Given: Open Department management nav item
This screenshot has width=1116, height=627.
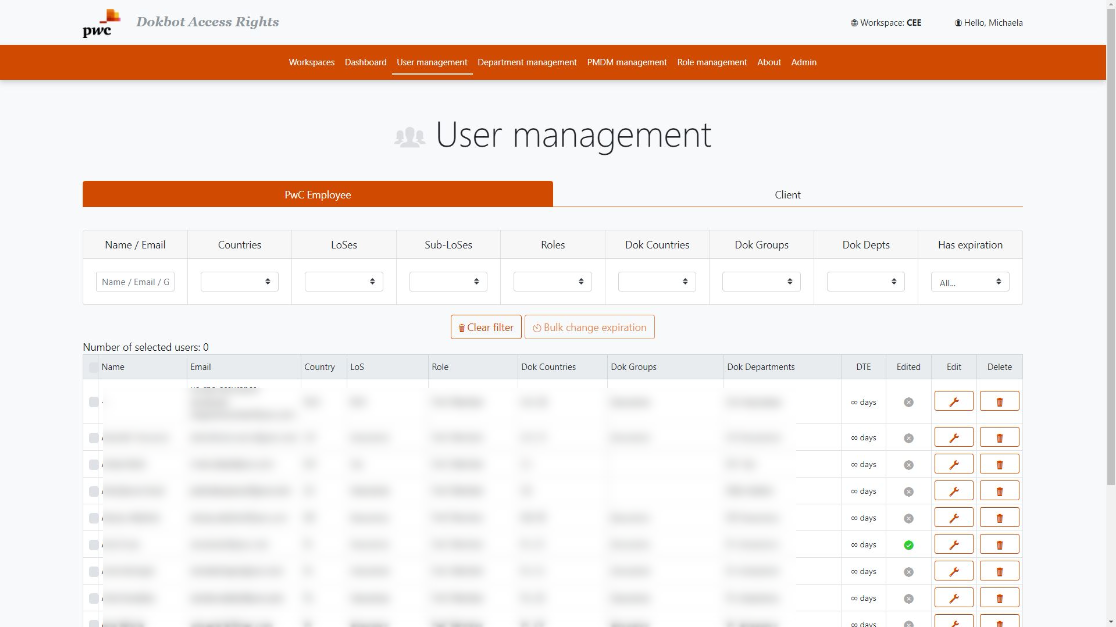Looking at the screenshot, I should point(527,63).
